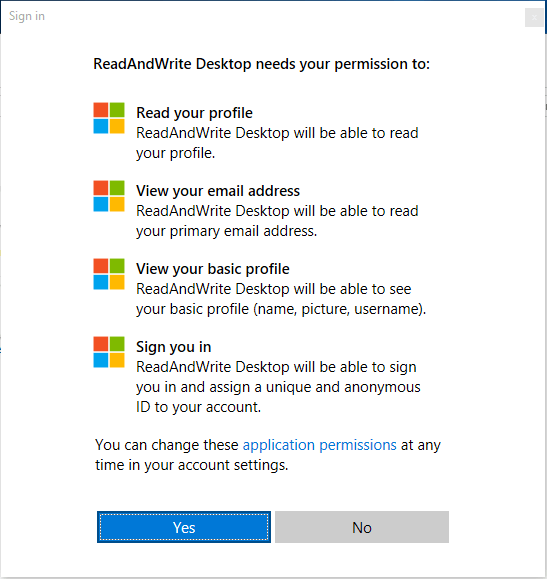Click the Microsoft logo beside View your basic profile
This screenshot has height=579, width=547.
109,274
